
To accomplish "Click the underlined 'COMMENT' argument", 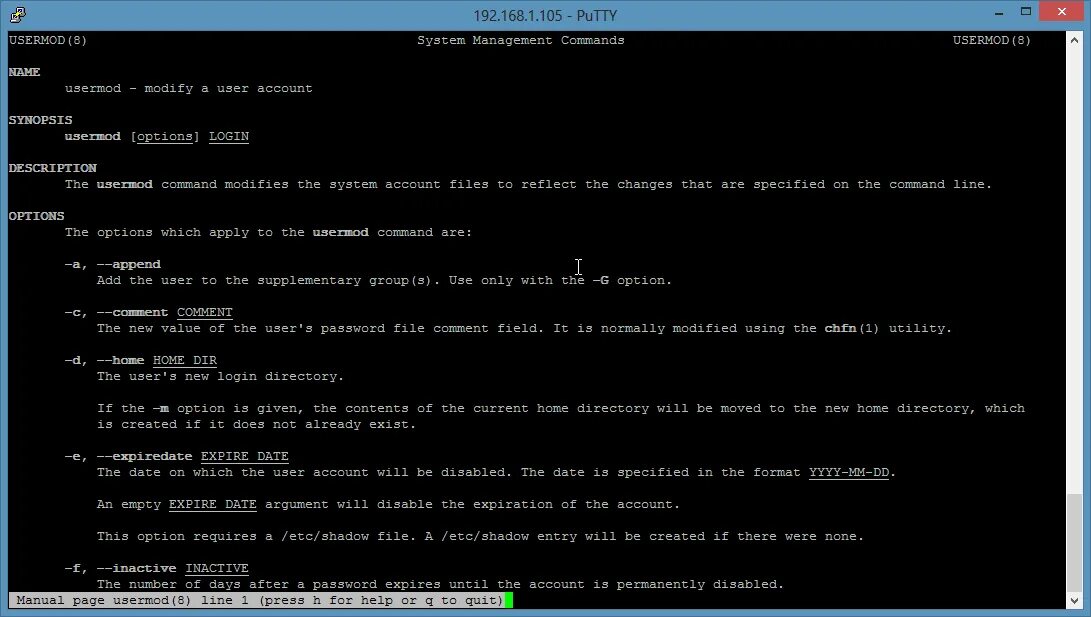I will tap(205, 312).
